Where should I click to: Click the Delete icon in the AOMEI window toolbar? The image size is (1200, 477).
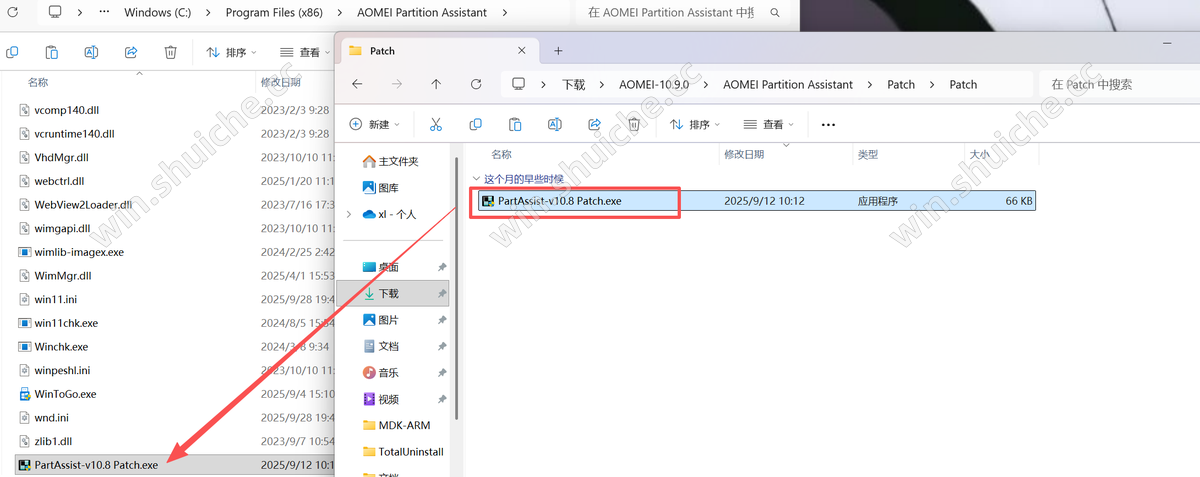(171, 52)
